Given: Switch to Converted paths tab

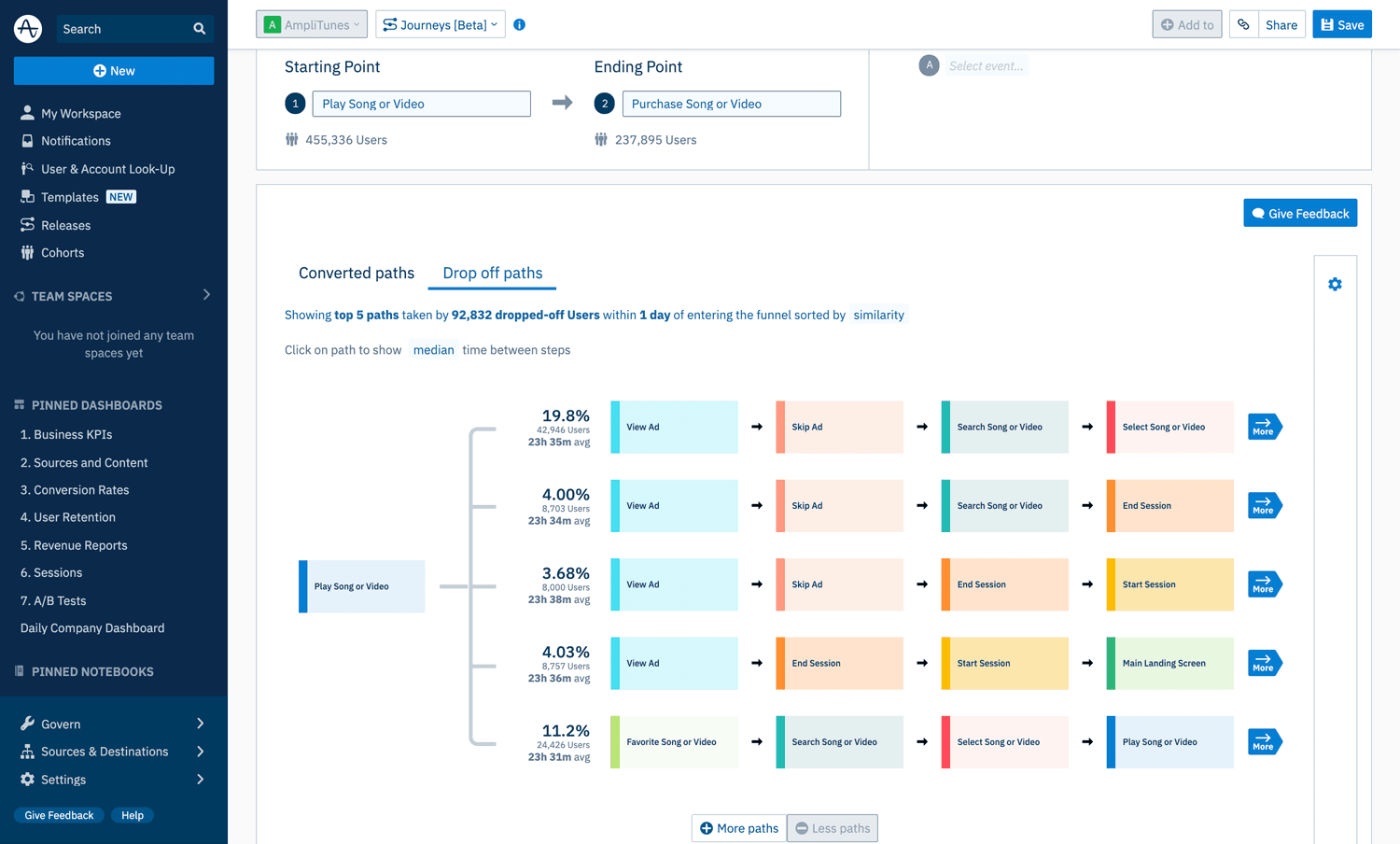Looking at the screenshot, I should click(357, 274).
